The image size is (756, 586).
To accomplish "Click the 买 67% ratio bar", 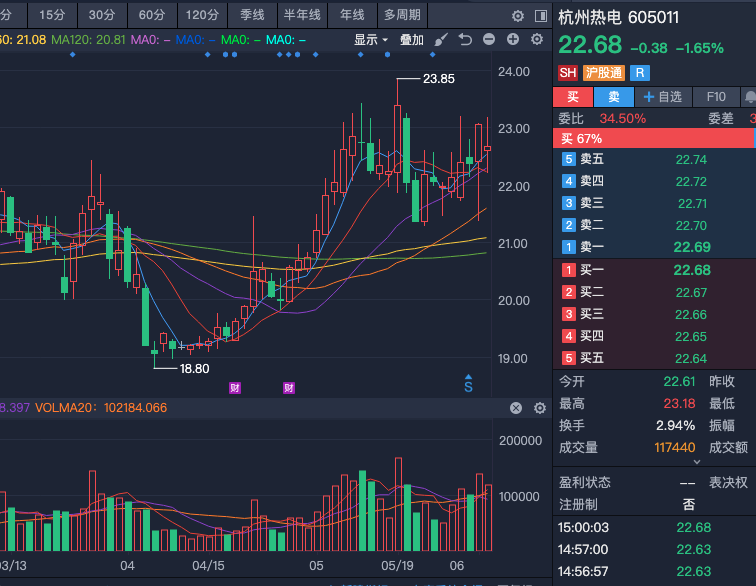I will click(654, 139).
